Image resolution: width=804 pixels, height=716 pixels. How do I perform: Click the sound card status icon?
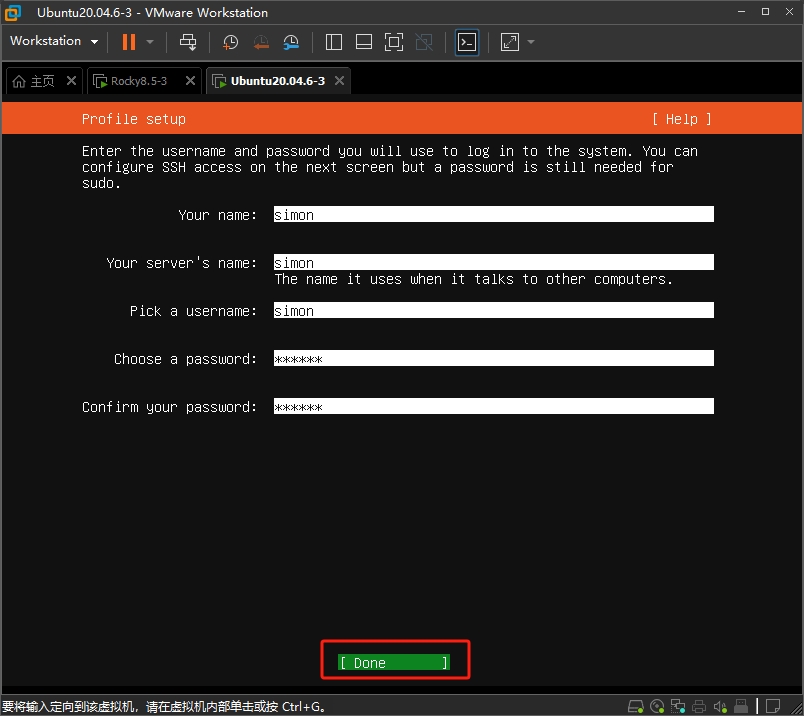[x=720, y=707]
